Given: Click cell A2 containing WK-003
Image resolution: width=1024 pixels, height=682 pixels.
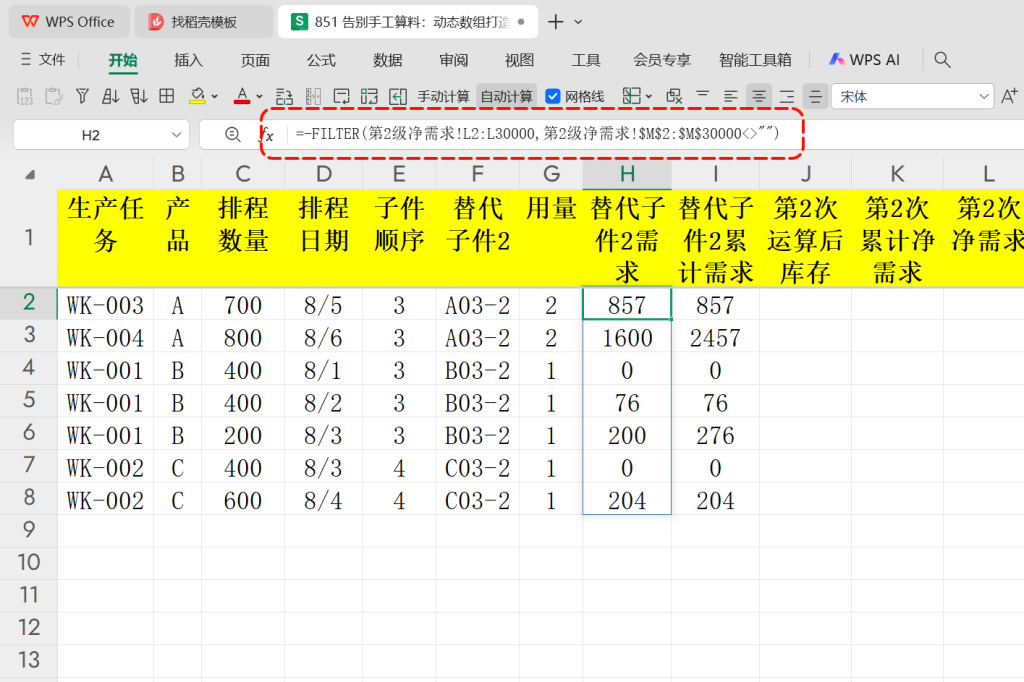Looking at the screenshot, I should click(105, 304).
